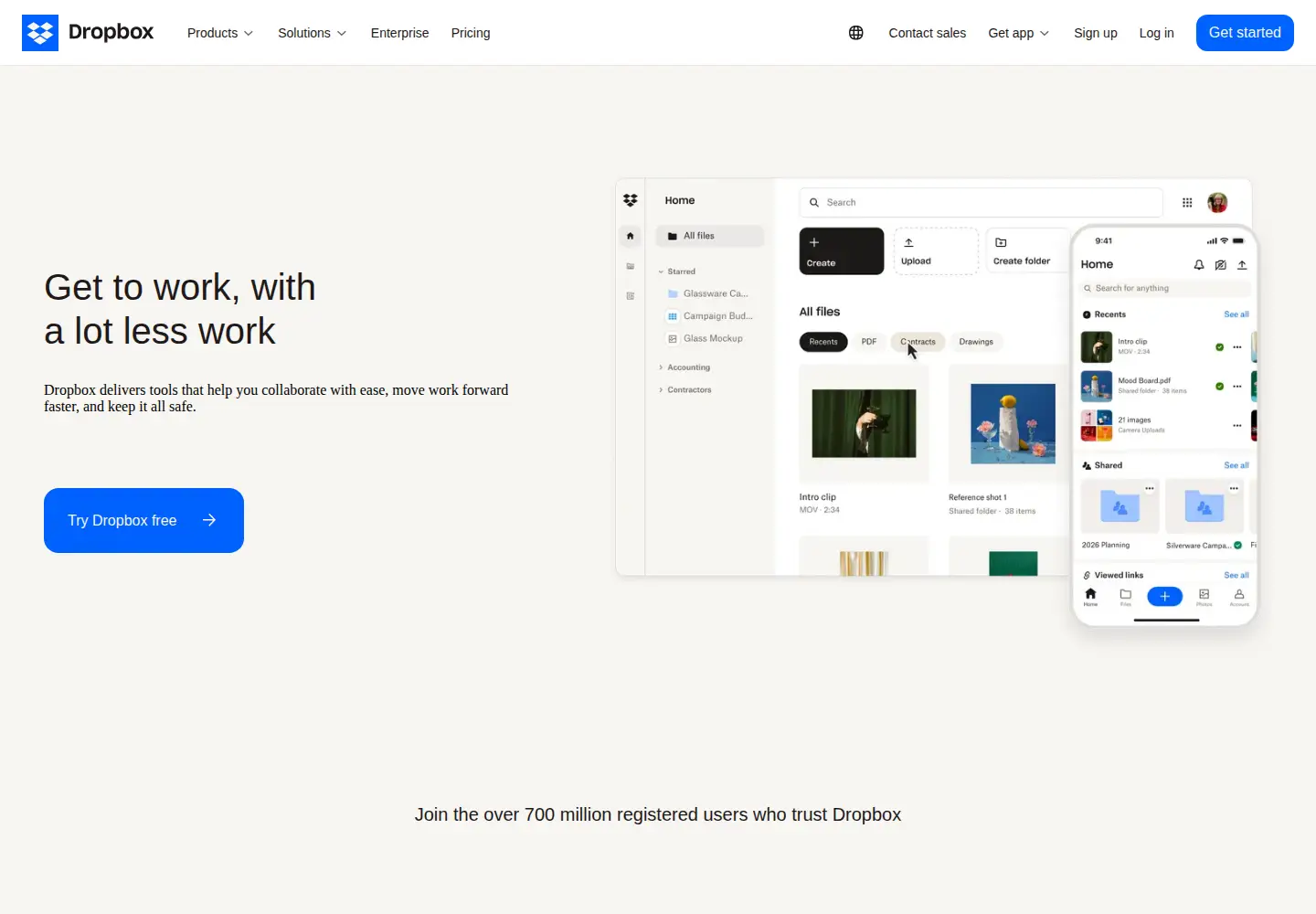Open the Products dropdown menu

[x=220, y=33]
